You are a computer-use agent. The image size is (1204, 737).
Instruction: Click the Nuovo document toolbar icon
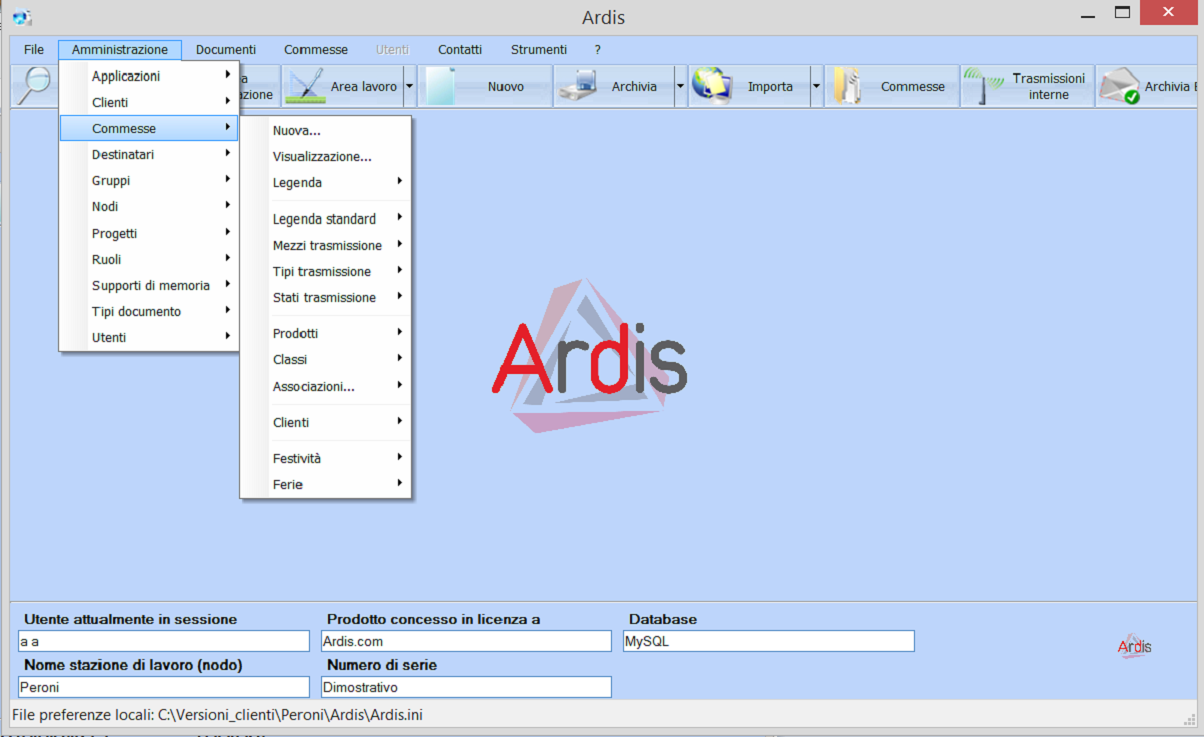[x=441, y=87]
